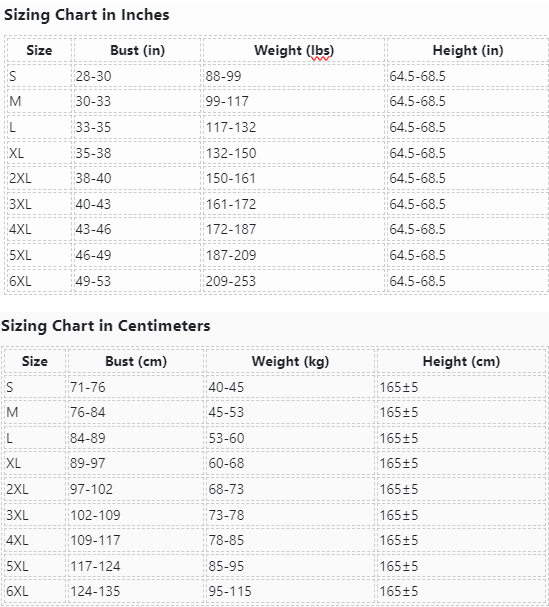This screenshot has height=607, width=549.
Task: Click the 'Sizing Chart in Inches' heading
Action: 87,15
